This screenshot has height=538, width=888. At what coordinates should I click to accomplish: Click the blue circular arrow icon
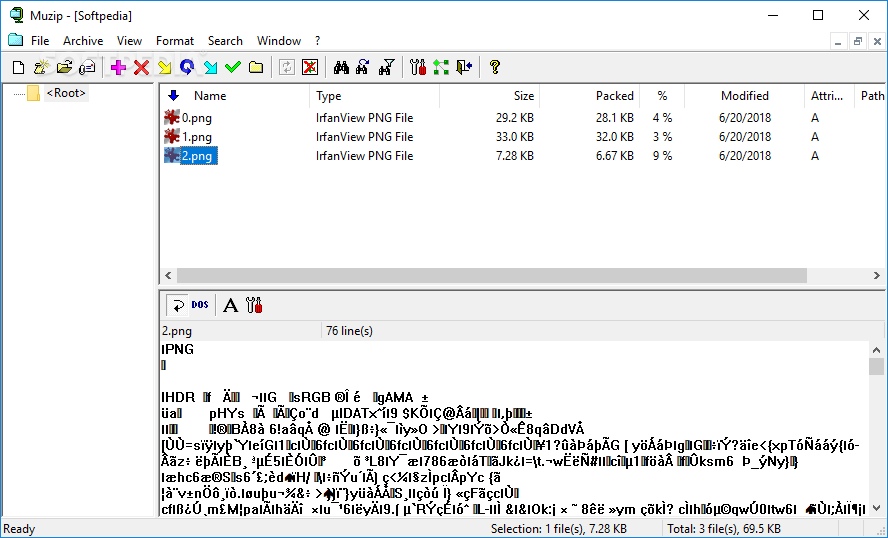click(x=187, y=67)
